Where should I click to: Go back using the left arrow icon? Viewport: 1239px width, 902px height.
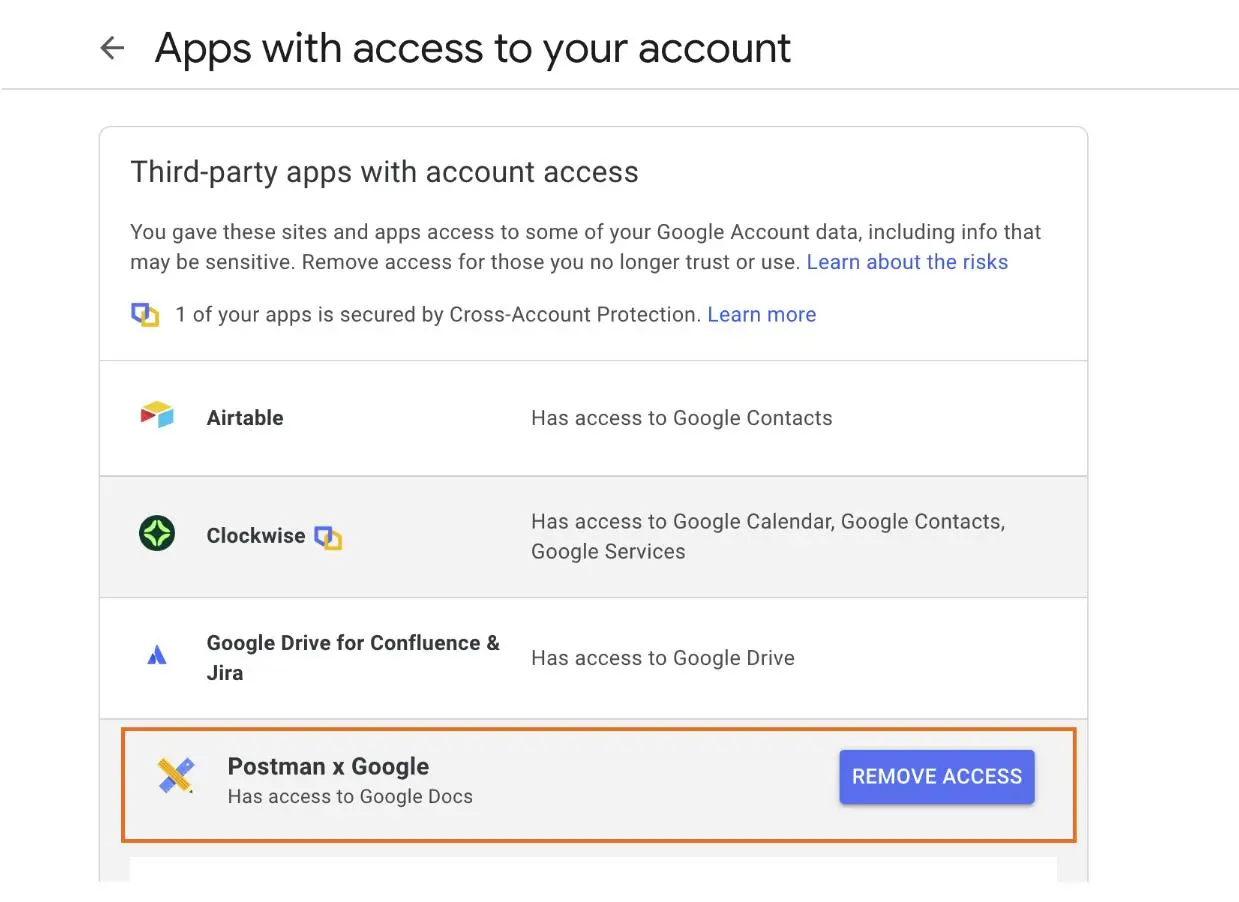(112, 48)
